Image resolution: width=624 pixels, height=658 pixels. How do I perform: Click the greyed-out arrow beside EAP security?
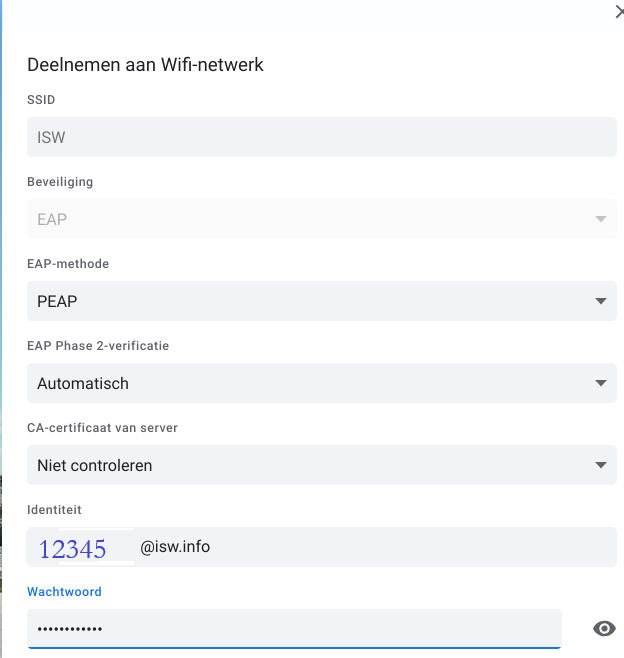tap(601, 219)
